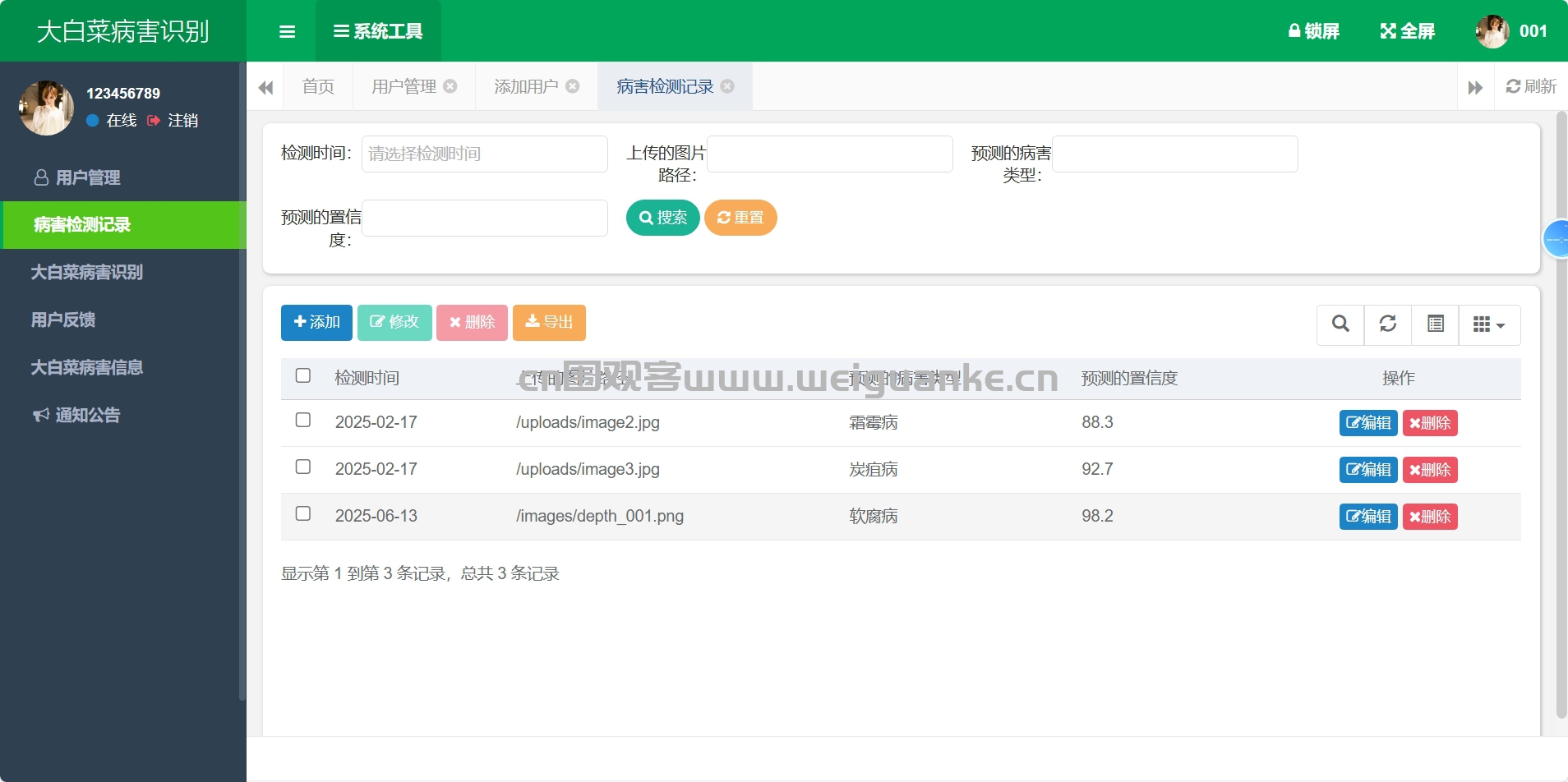Click the 92.7 confidence value
1568x782 pixels.
tap(1097, 469)
